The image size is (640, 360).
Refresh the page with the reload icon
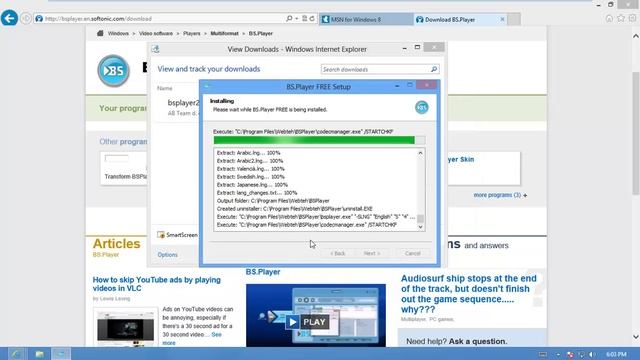pyautogui.click(x=312, y=18)
